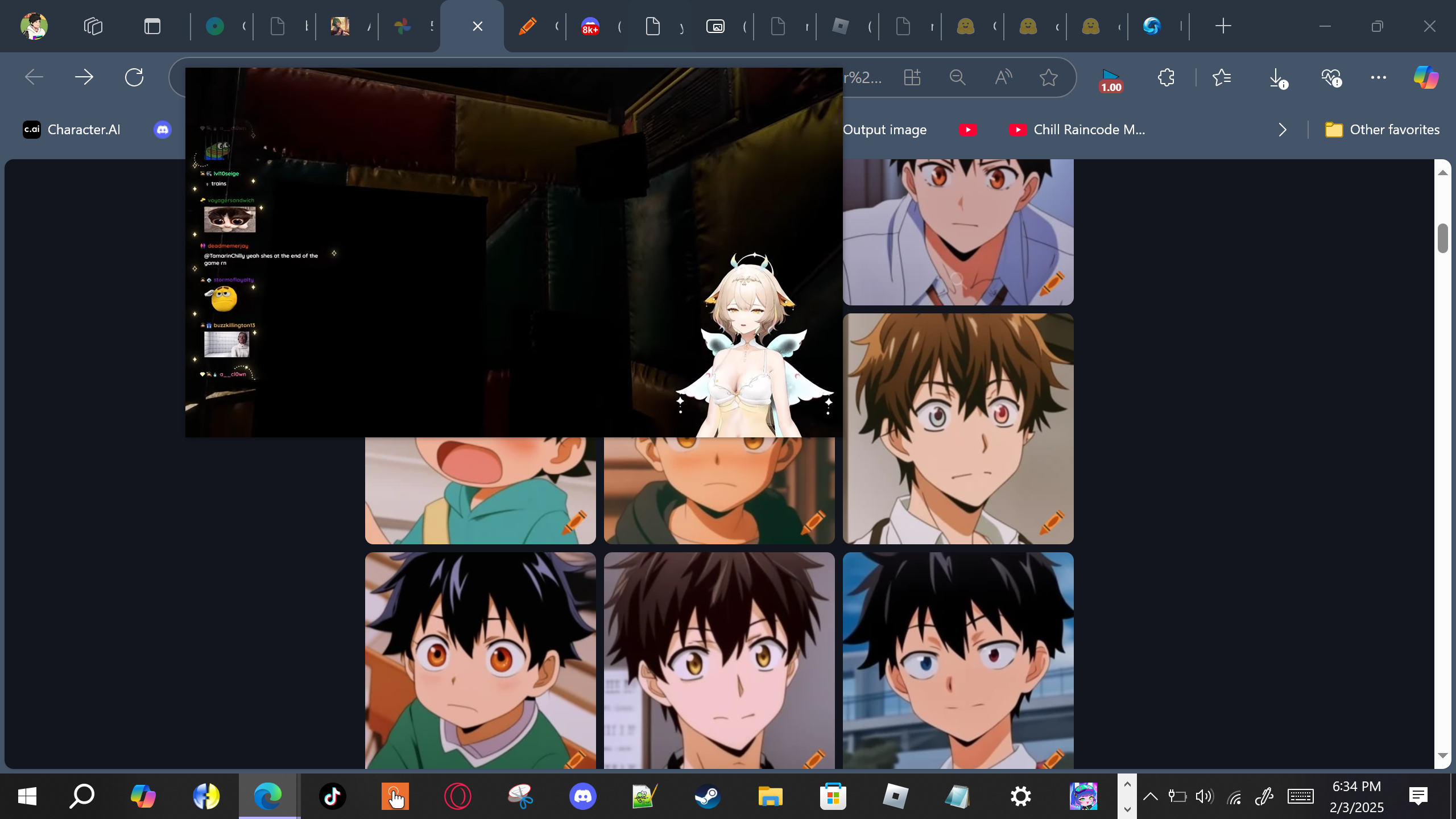The image size is (1456, 819).
Task: Click the vertical scrollbar thumb
Action: point(1443,238)
